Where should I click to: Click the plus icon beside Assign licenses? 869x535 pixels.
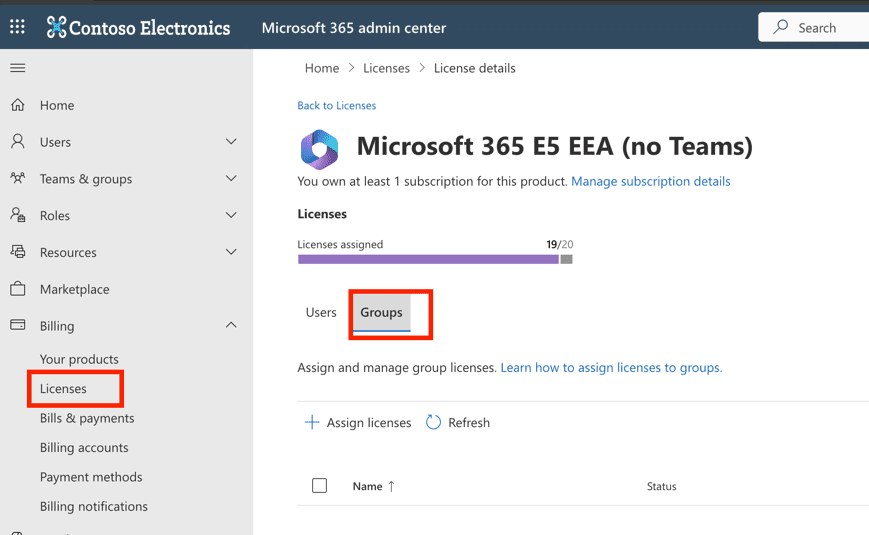[x=312, y=422]
